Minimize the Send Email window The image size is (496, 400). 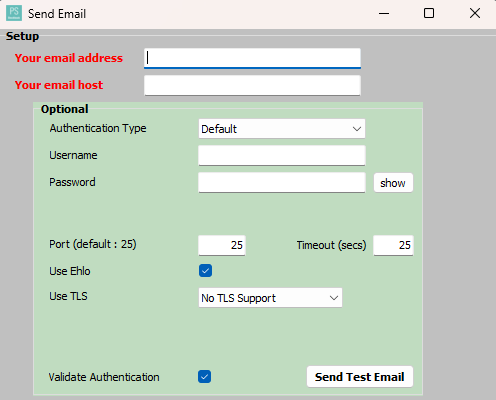coord(384,13)
